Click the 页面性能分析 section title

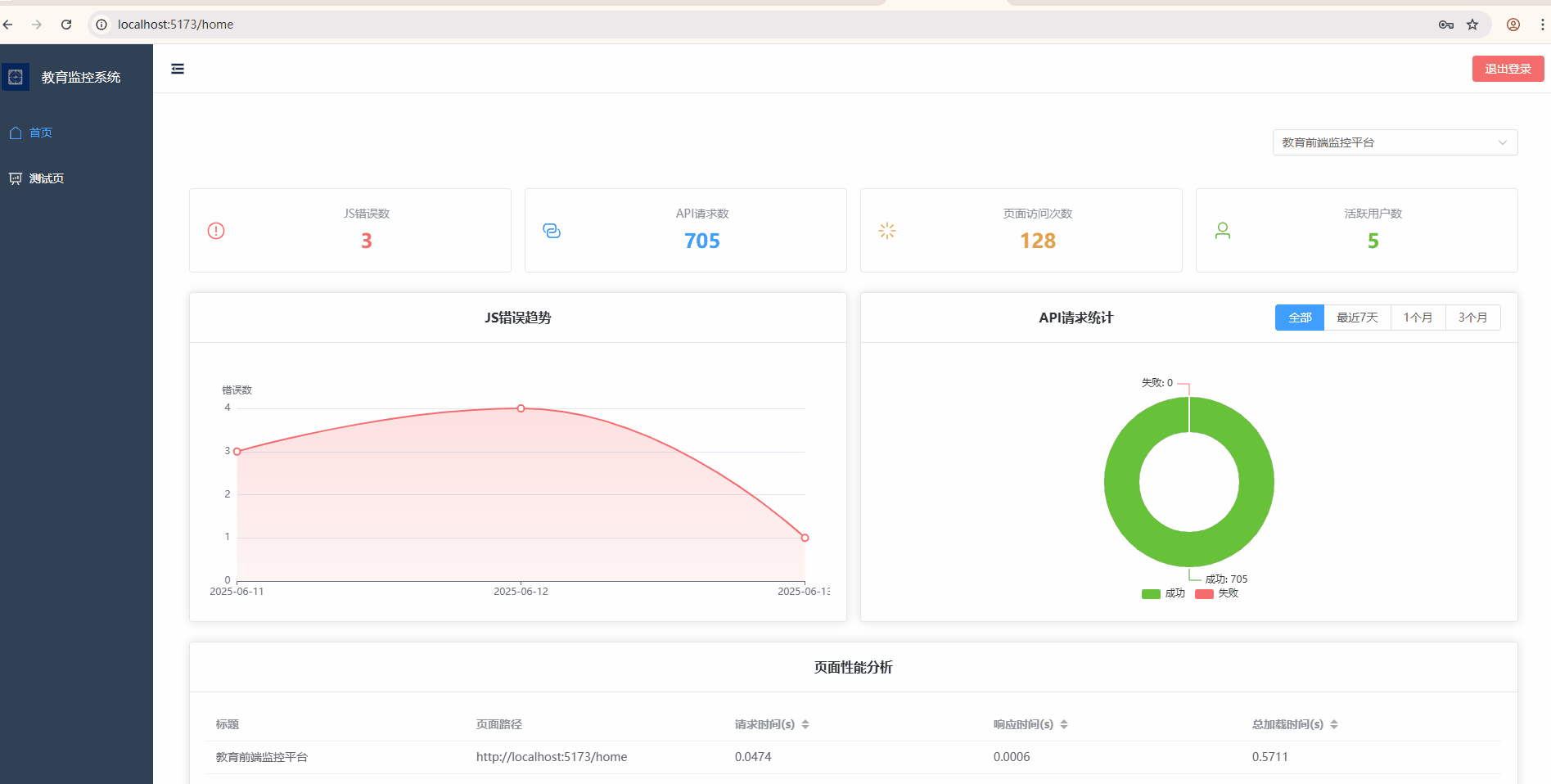(854, 667)
